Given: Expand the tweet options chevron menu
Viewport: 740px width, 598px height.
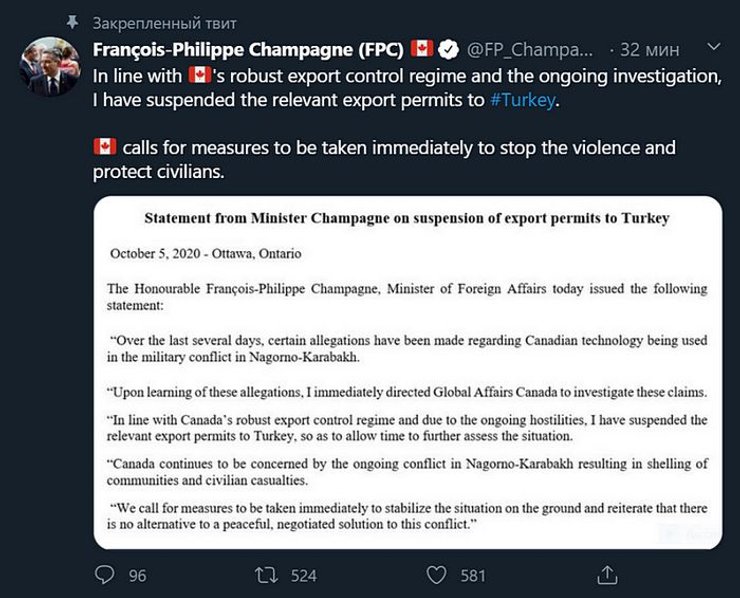Looking at the screenshot, I should pos(713,48).
